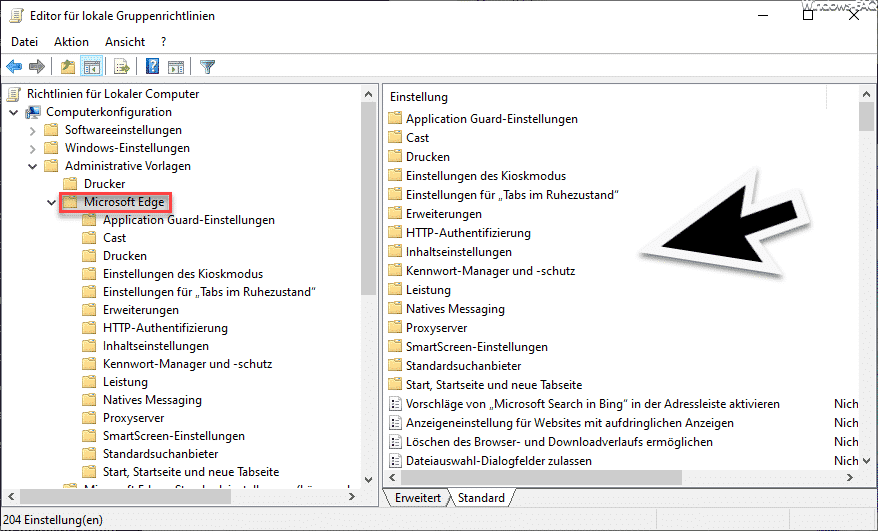Switch to the Standard tab
Screen dimensions: 878x531
pos(481,497)
